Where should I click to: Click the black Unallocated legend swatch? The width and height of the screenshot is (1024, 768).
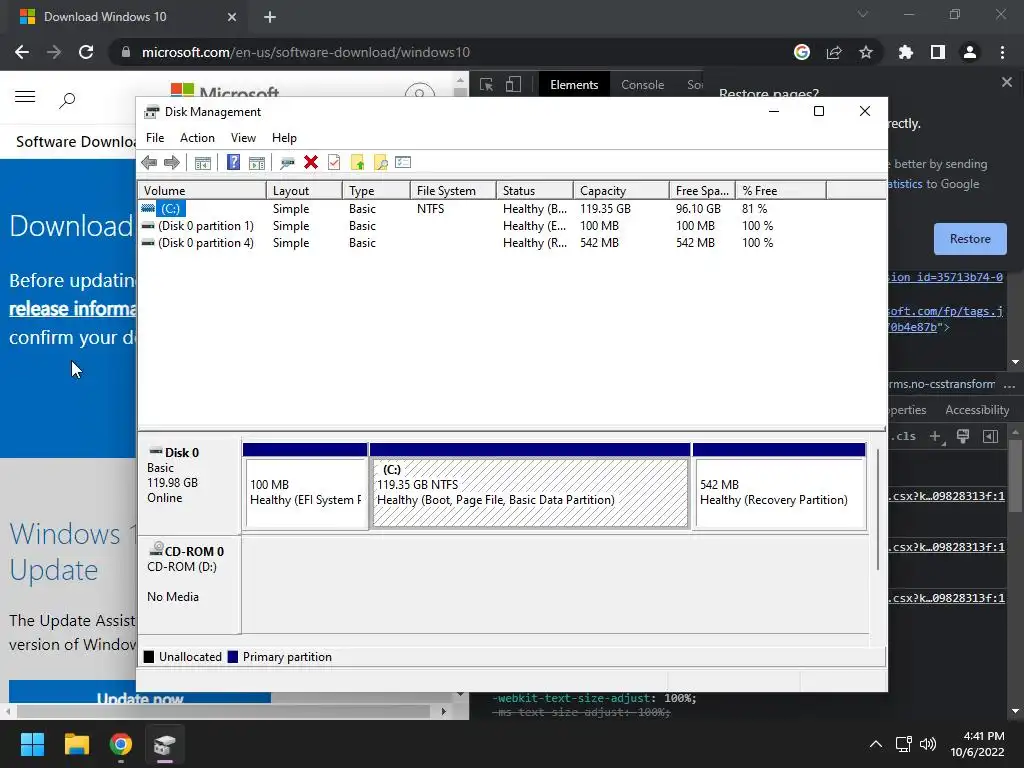(x=149, y=657)
